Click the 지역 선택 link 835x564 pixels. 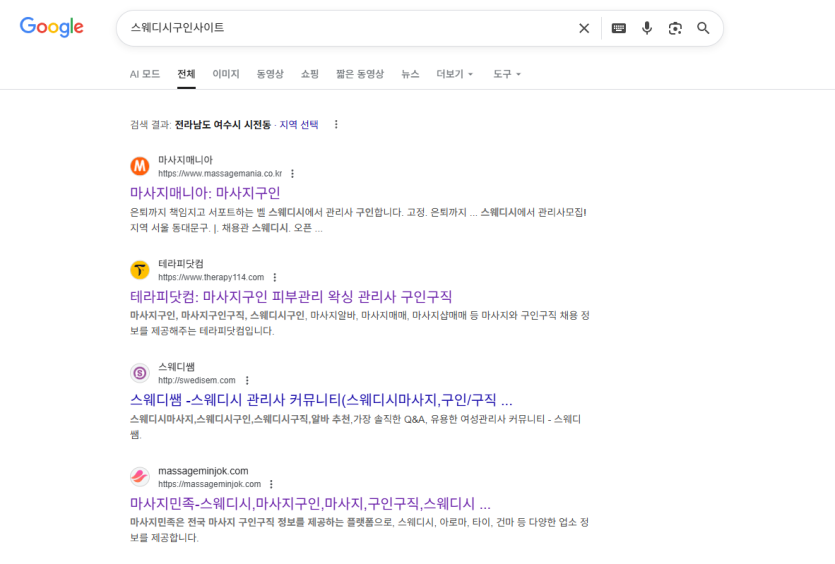click(299, 125)
